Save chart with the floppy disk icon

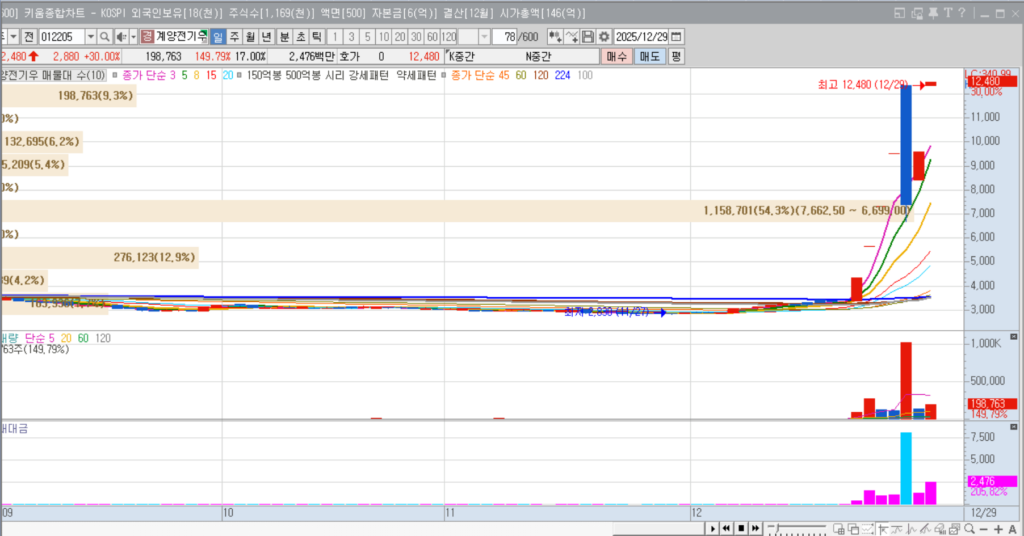(x=588, y=36)
